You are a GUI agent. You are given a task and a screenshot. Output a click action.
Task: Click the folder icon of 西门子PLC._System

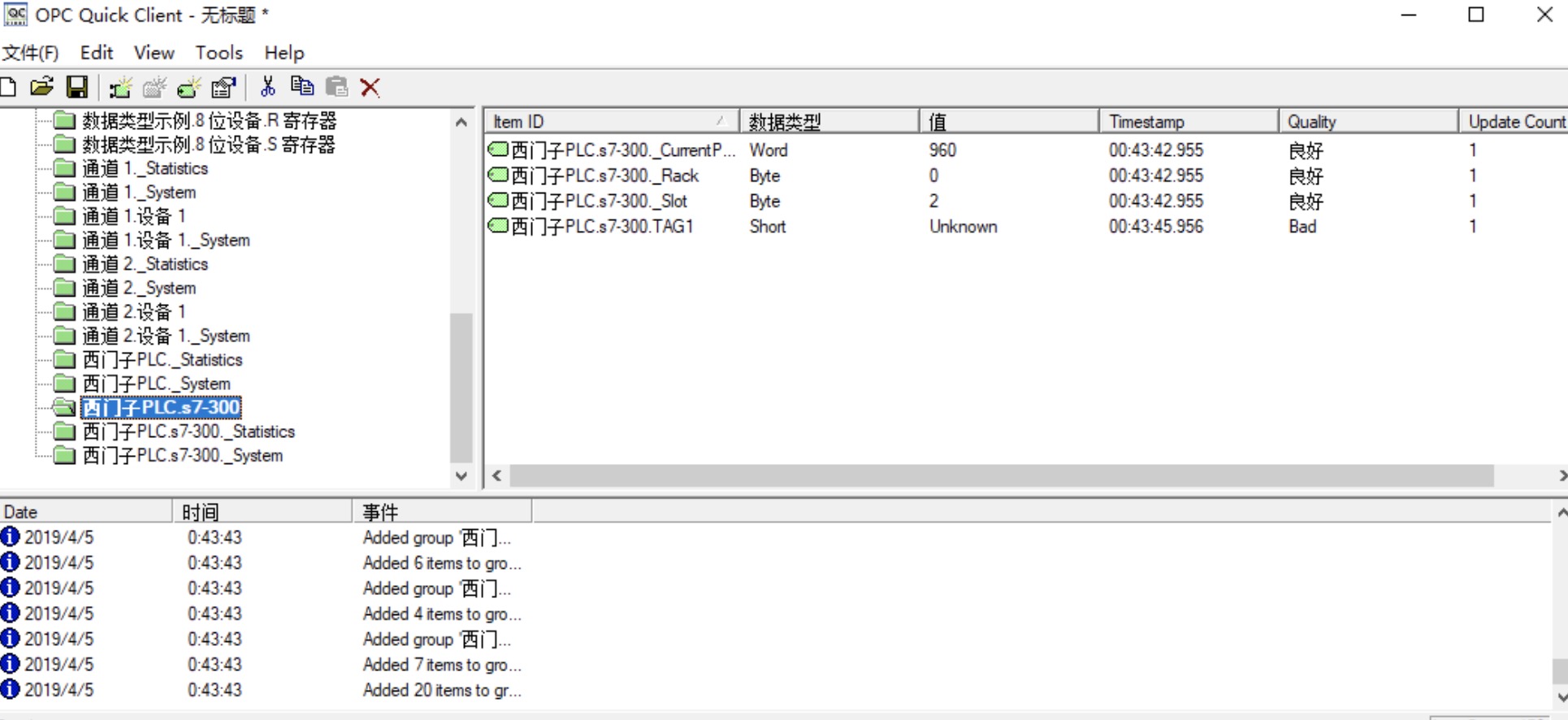click(64, 384)
